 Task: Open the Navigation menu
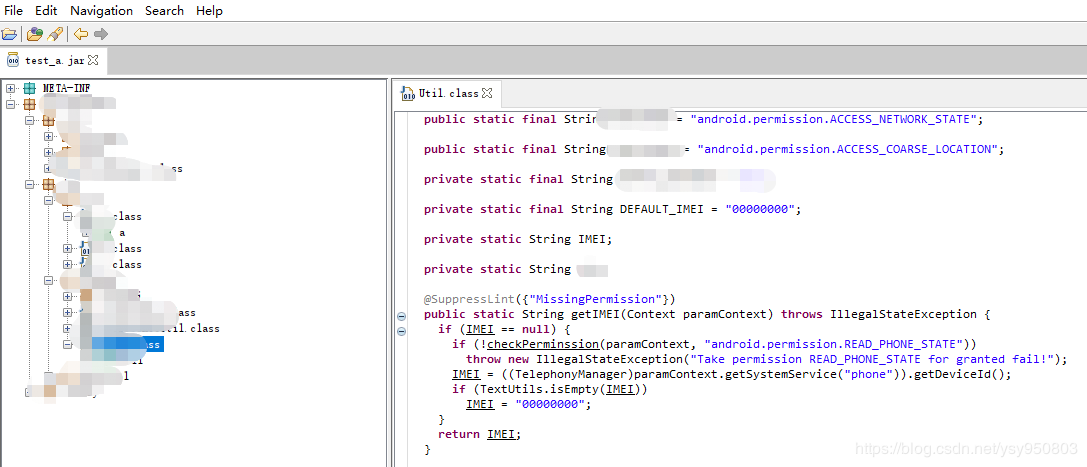pyautogui.click(x=101, y=11)
